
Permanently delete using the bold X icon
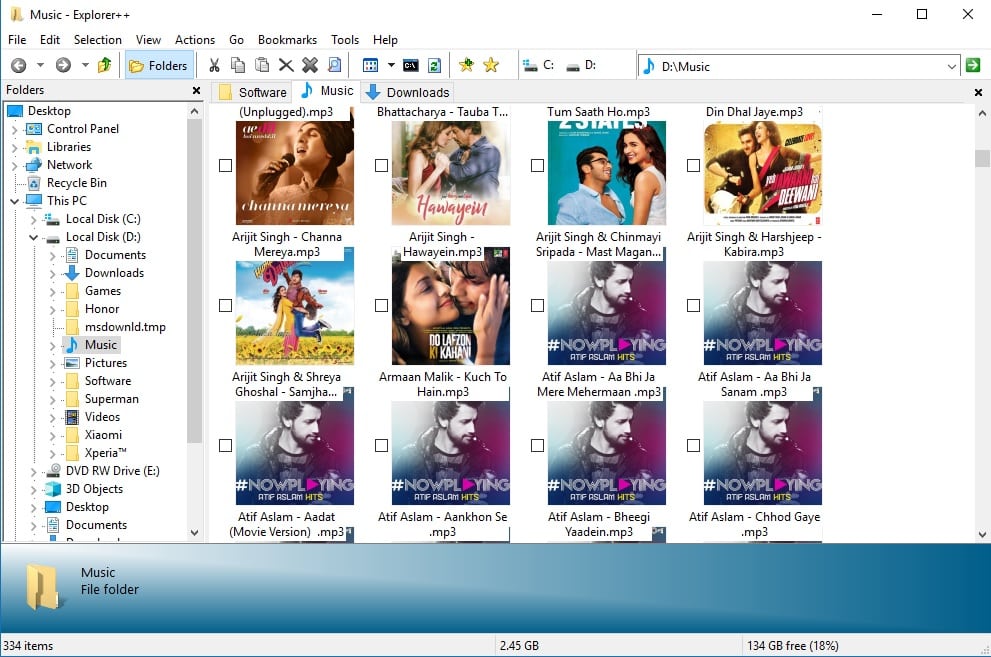pos(310,65)
